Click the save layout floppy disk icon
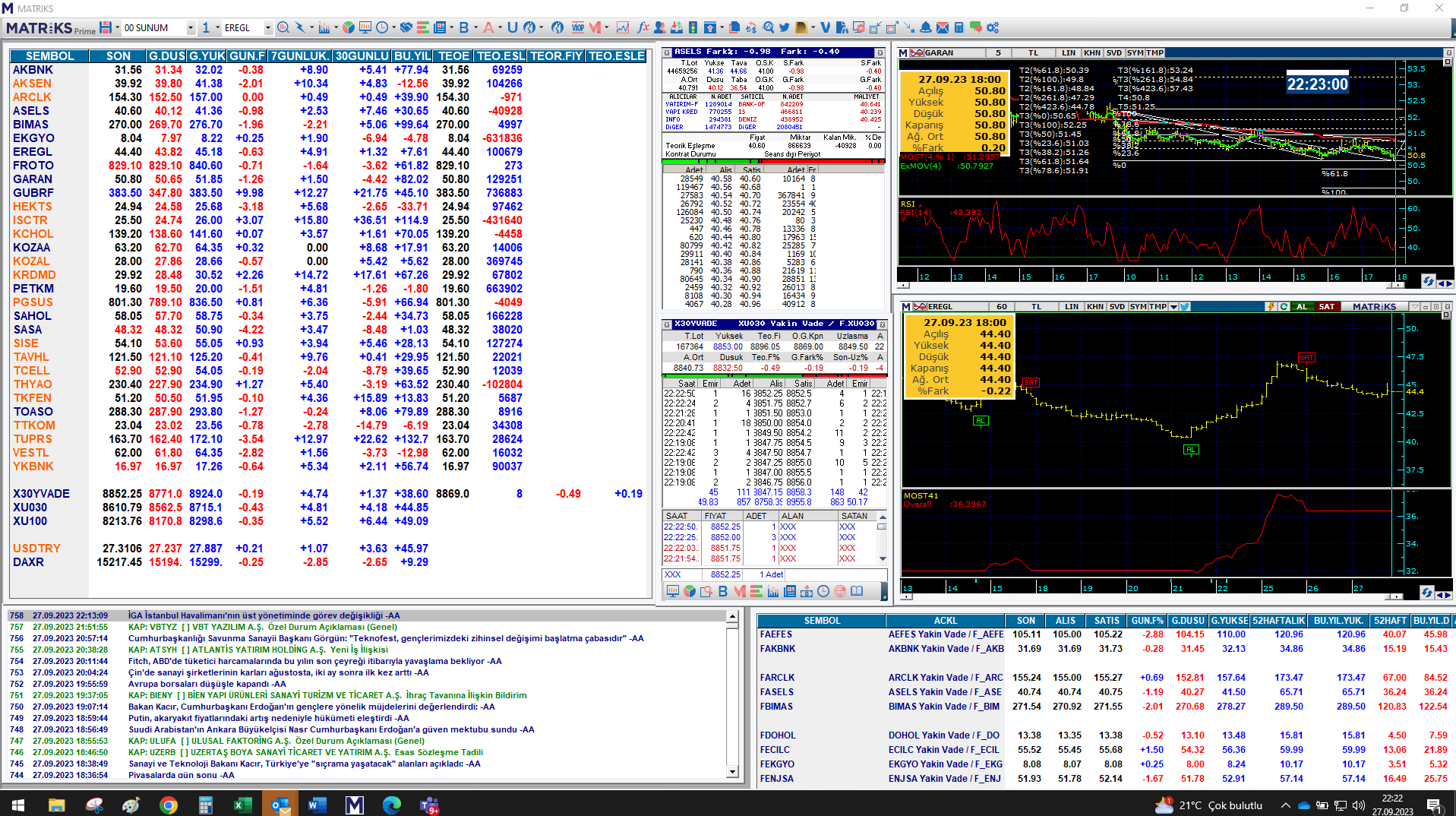1456x816 pixels. [x=106, y=27]
